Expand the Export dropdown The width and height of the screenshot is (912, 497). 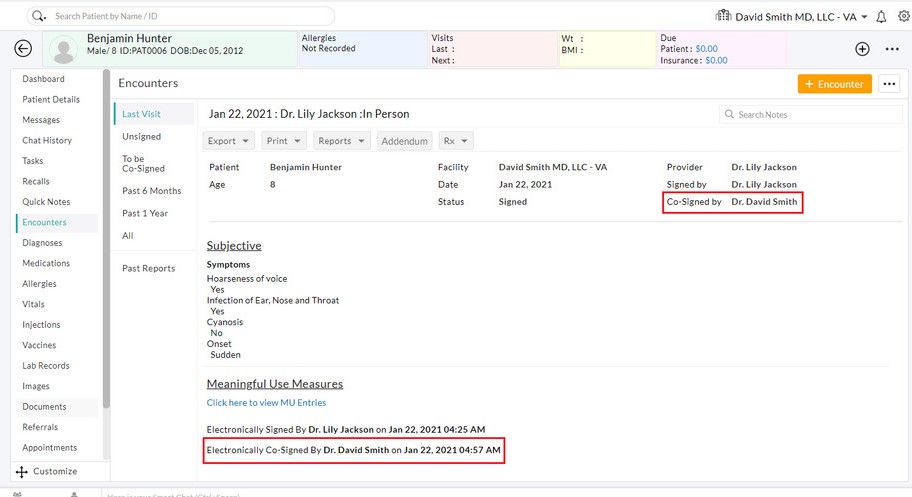228,141
